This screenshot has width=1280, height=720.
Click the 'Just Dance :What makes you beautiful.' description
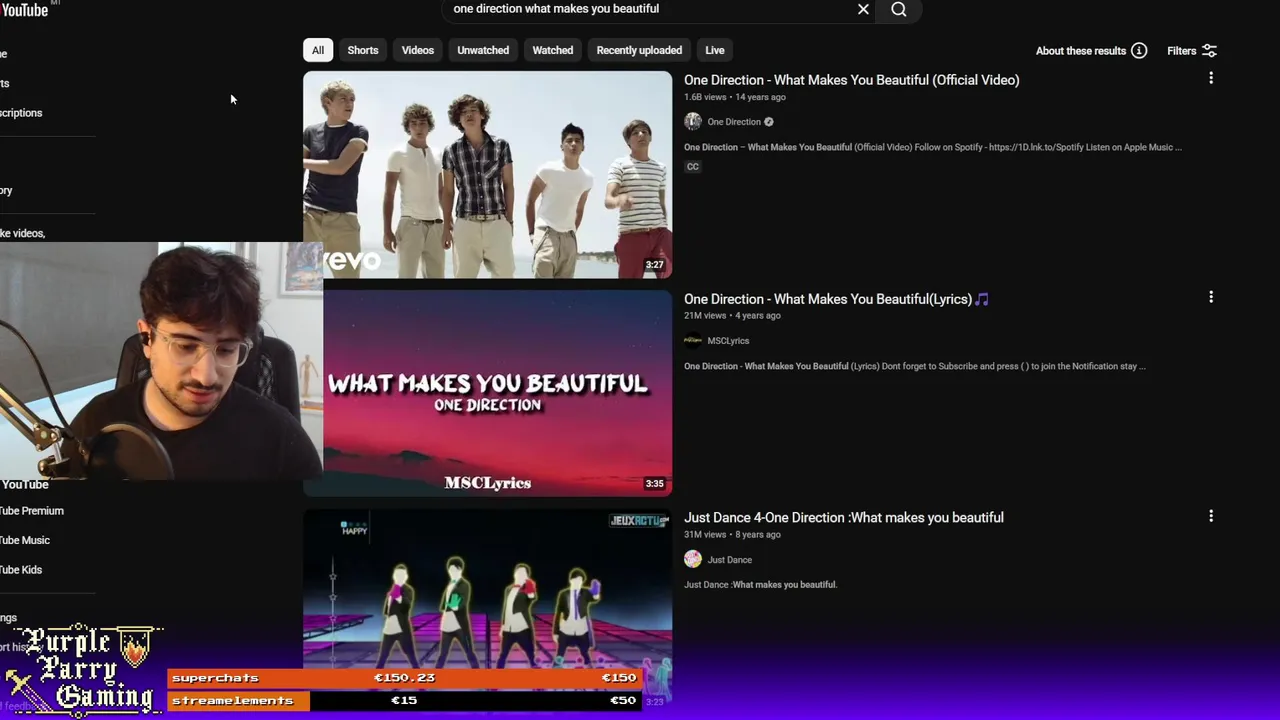(760, 585)
